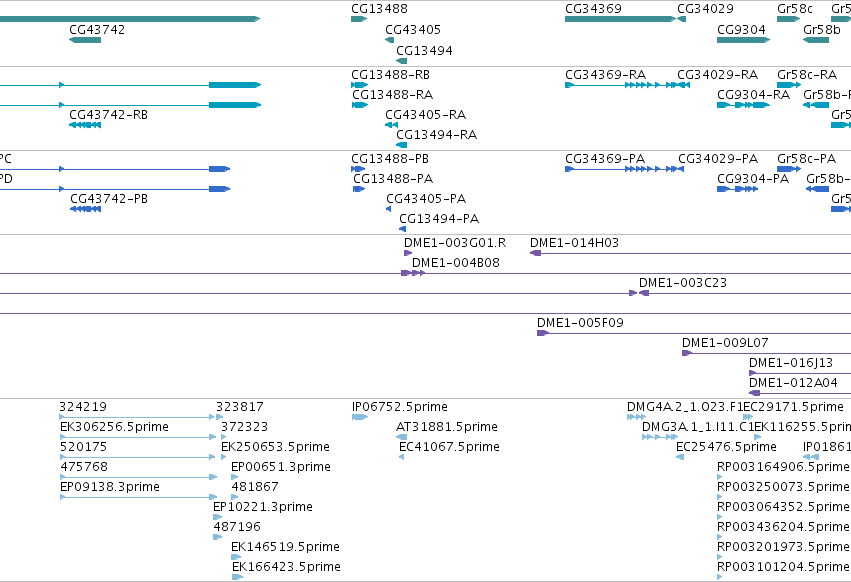Click EST EC25476.5prime
Screen dimensions: 851x582
680,457
